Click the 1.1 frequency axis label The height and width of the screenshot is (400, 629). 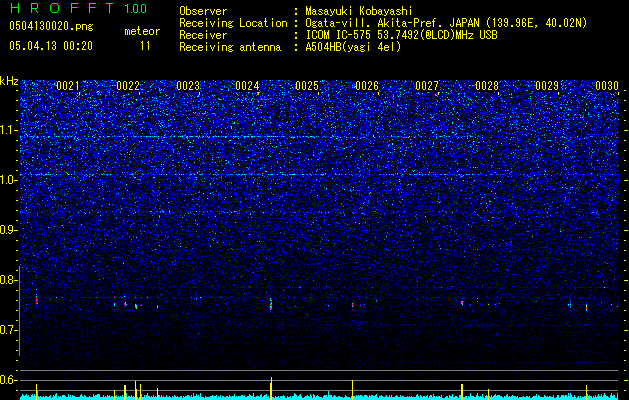[x=9, y=130]
